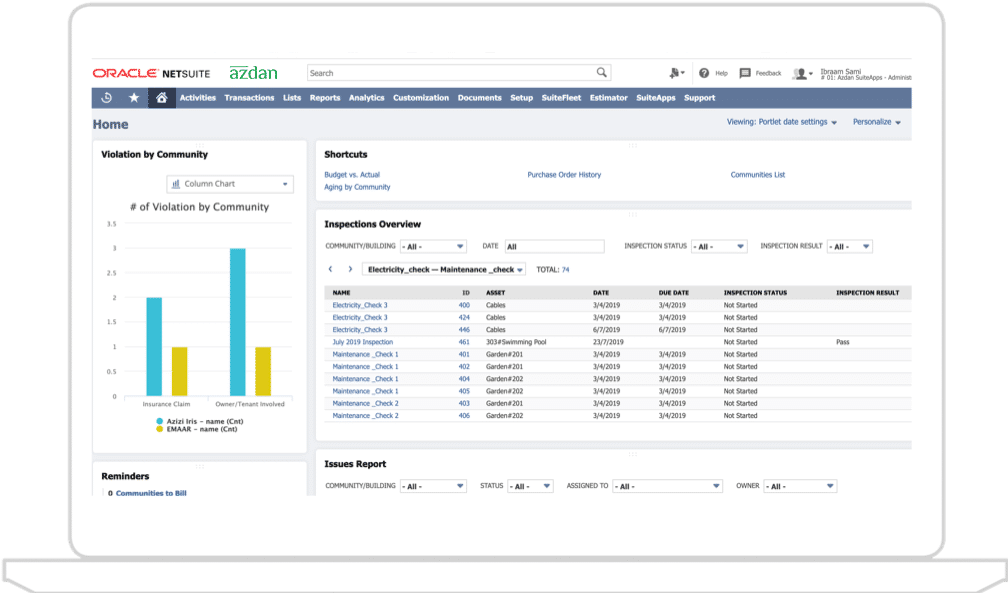
Task: Follow the Purchase Order History link
Action: (x=565, y=174)
